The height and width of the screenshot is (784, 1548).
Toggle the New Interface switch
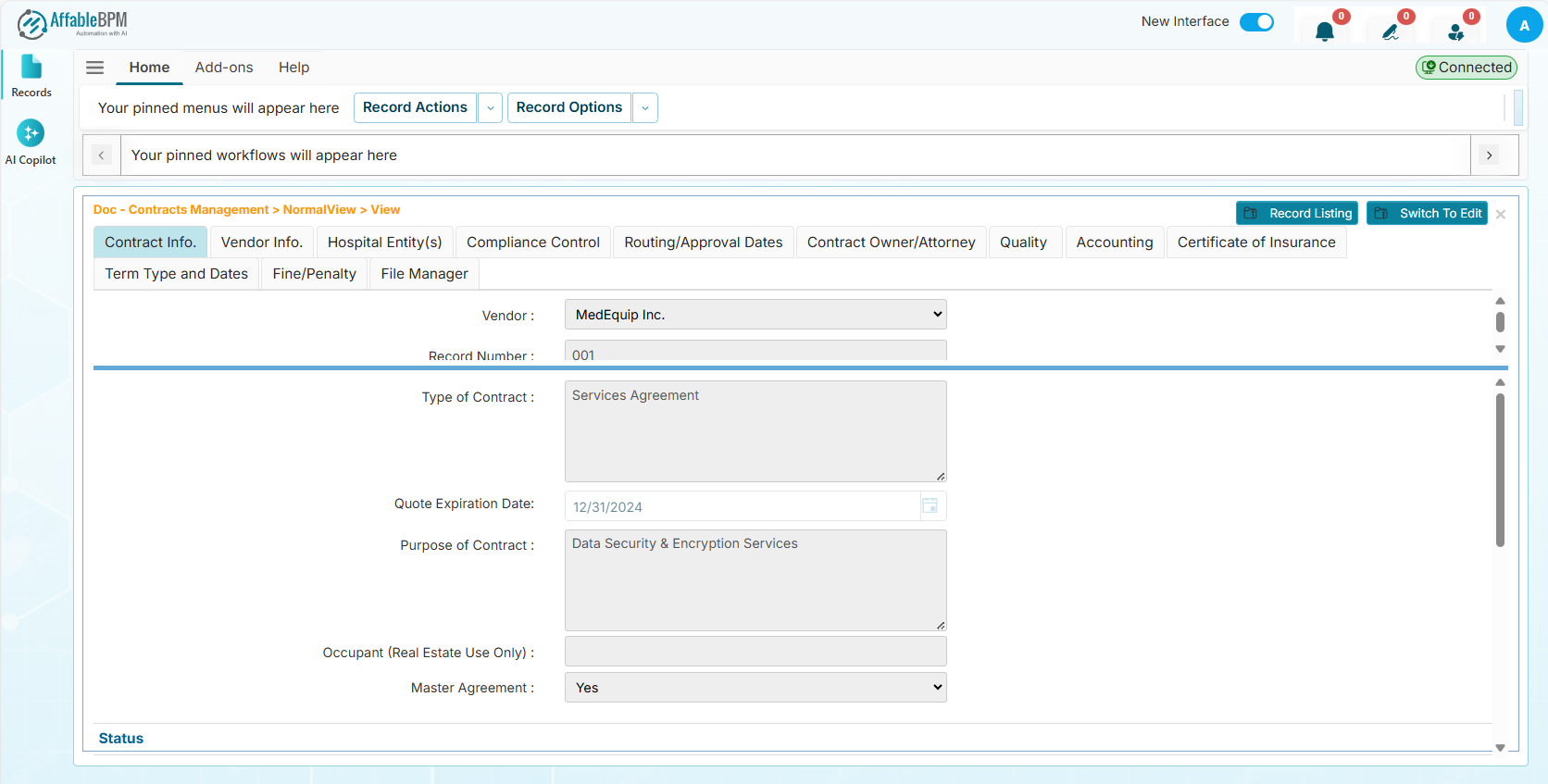(x=1256, y=22)
